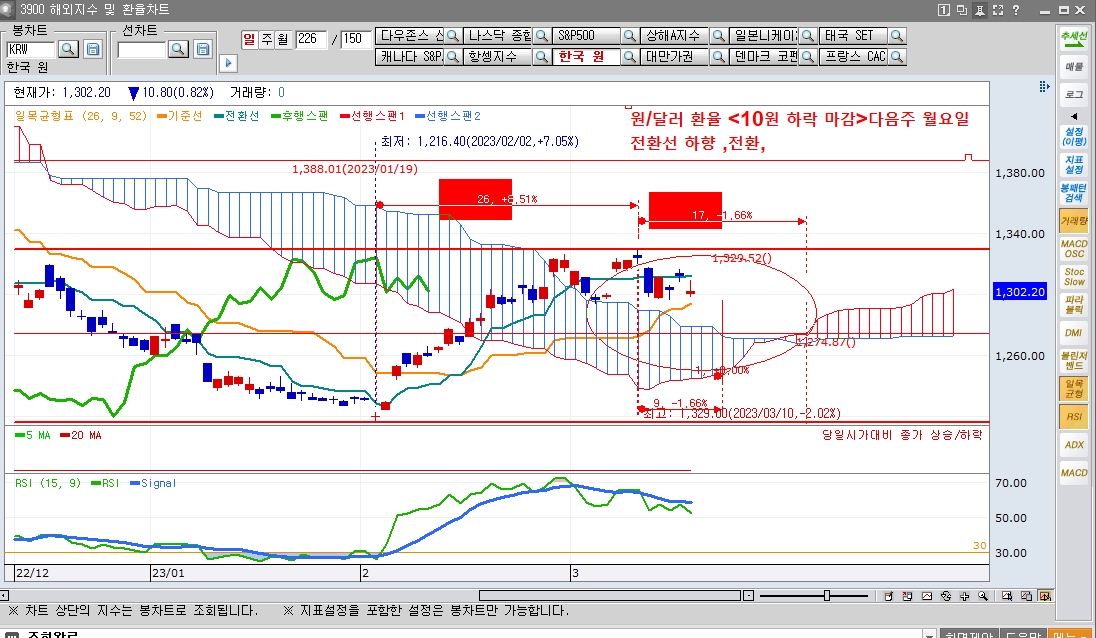Image resolution: width=1096 pixels, height=638 pixels.
Task: Select the 한국 원 currency button
Action: pyautogui.click(x=586, y=57)
